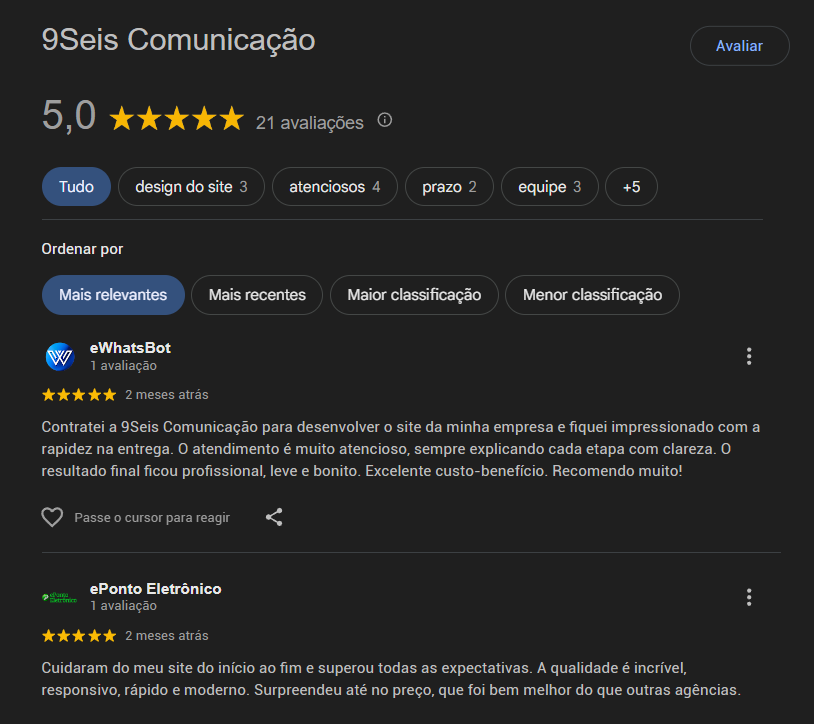Open the more options menu for eWhatsBot review

click(x=748, y=356)
